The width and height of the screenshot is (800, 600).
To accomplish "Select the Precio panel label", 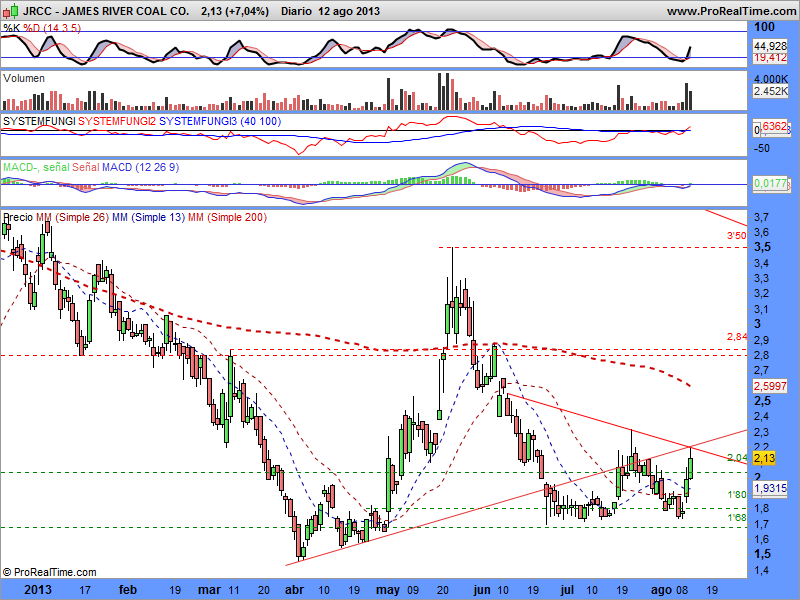I will 18,217.
